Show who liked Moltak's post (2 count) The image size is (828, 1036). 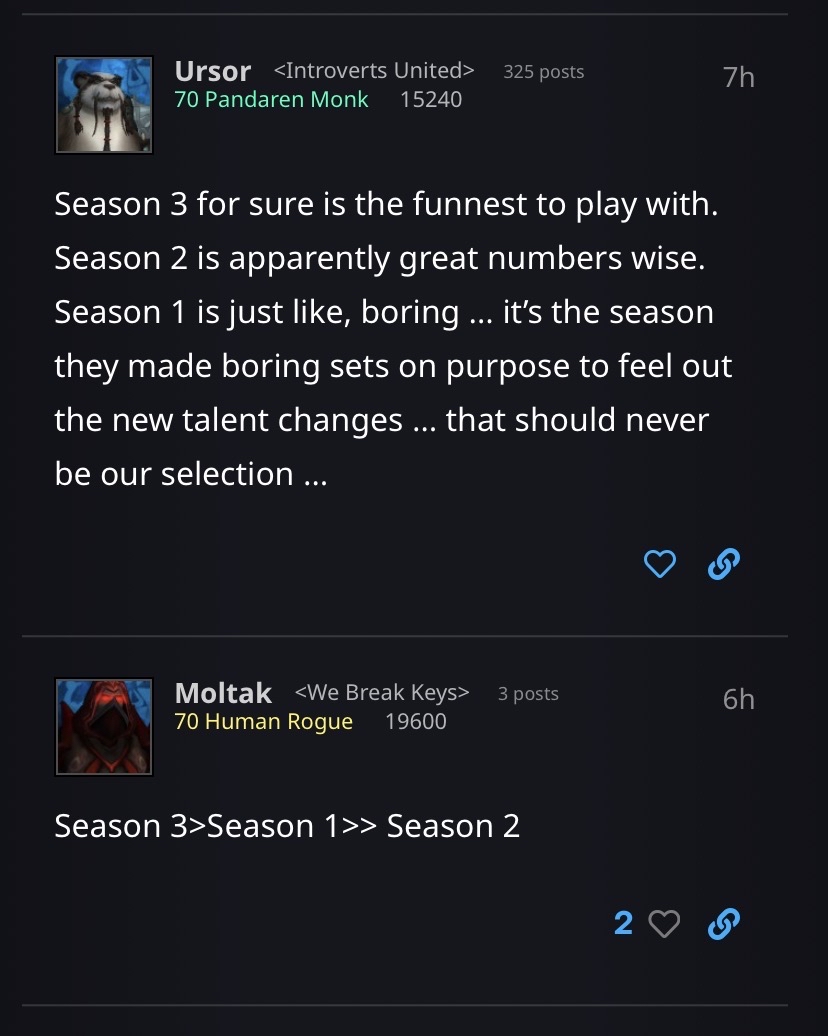tap(623, 923)
